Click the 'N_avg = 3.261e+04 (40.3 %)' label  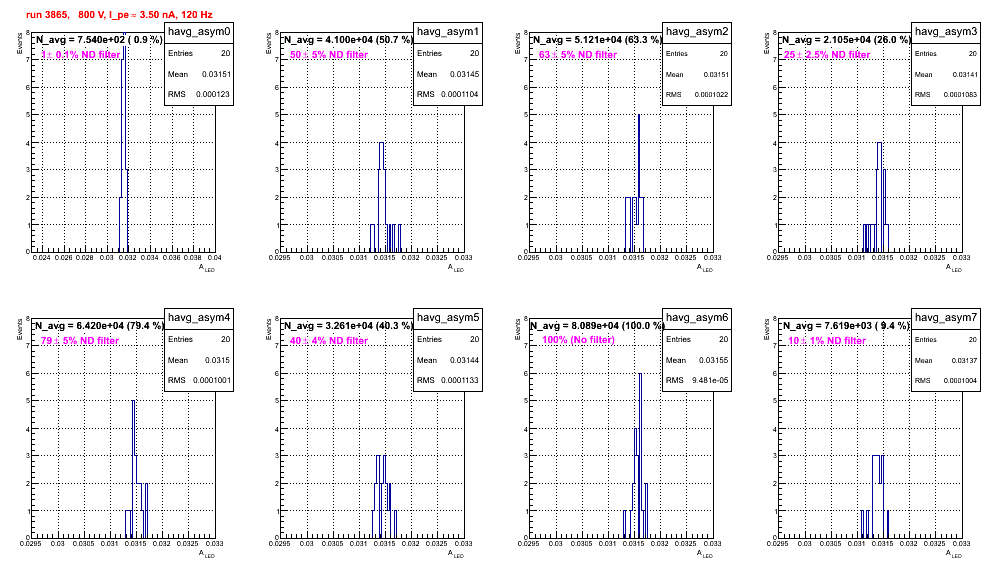tap(347, 325)
